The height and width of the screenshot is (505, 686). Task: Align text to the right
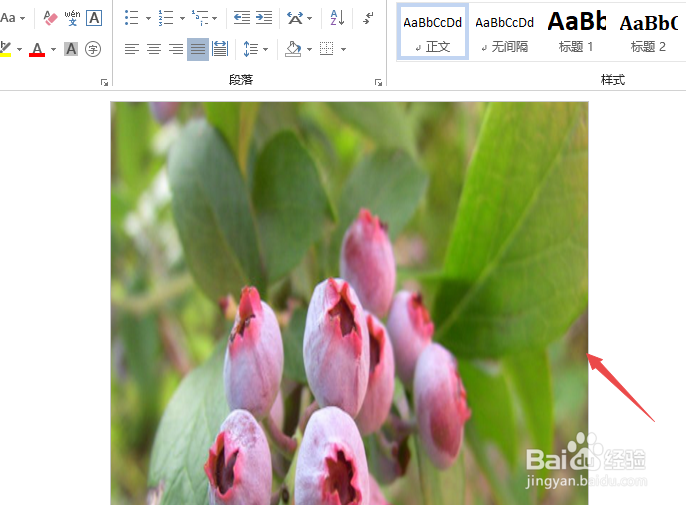coord(176,49)
